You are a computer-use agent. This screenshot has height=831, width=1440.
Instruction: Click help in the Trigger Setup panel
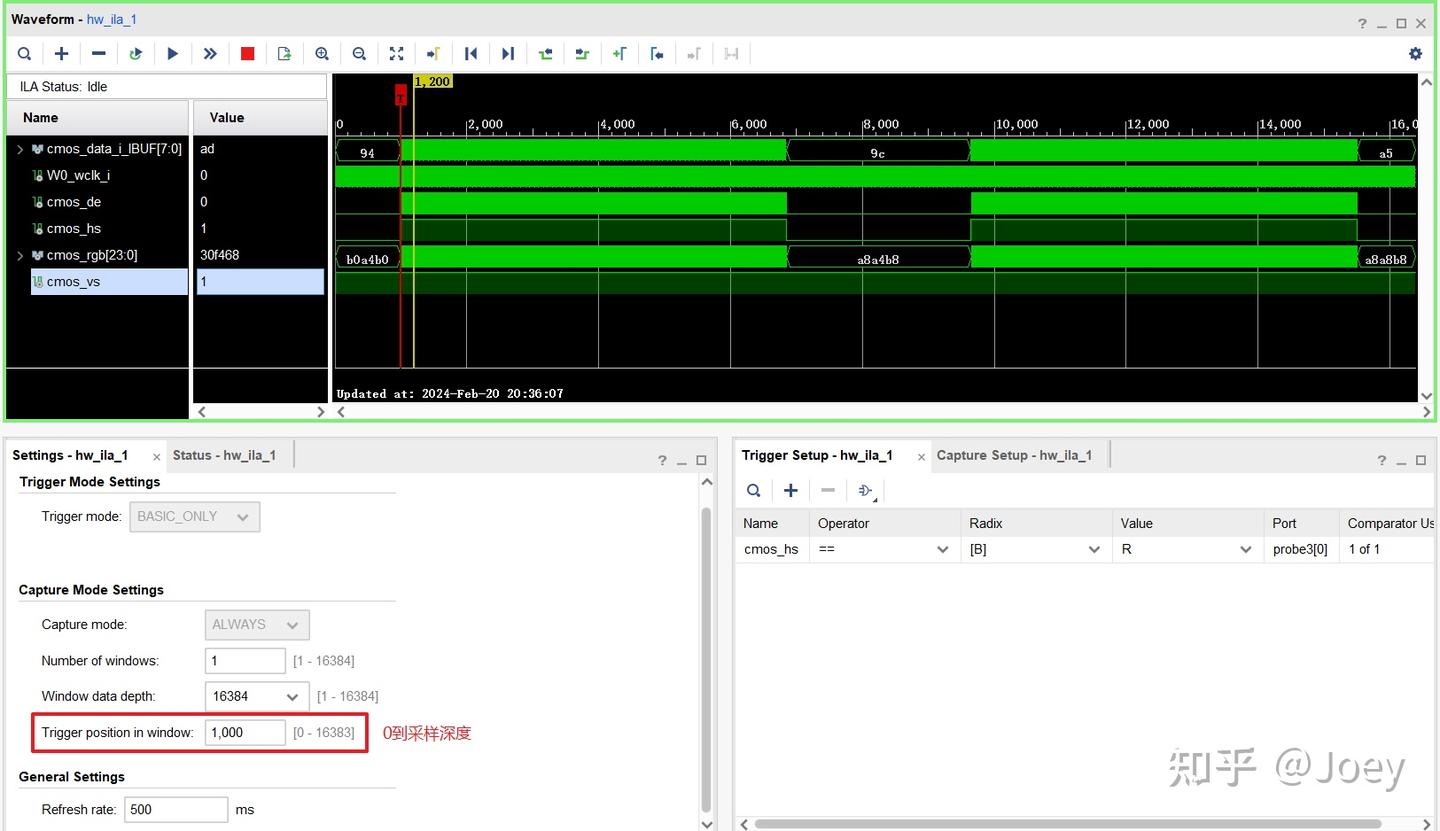click(x=1381, y=460)
